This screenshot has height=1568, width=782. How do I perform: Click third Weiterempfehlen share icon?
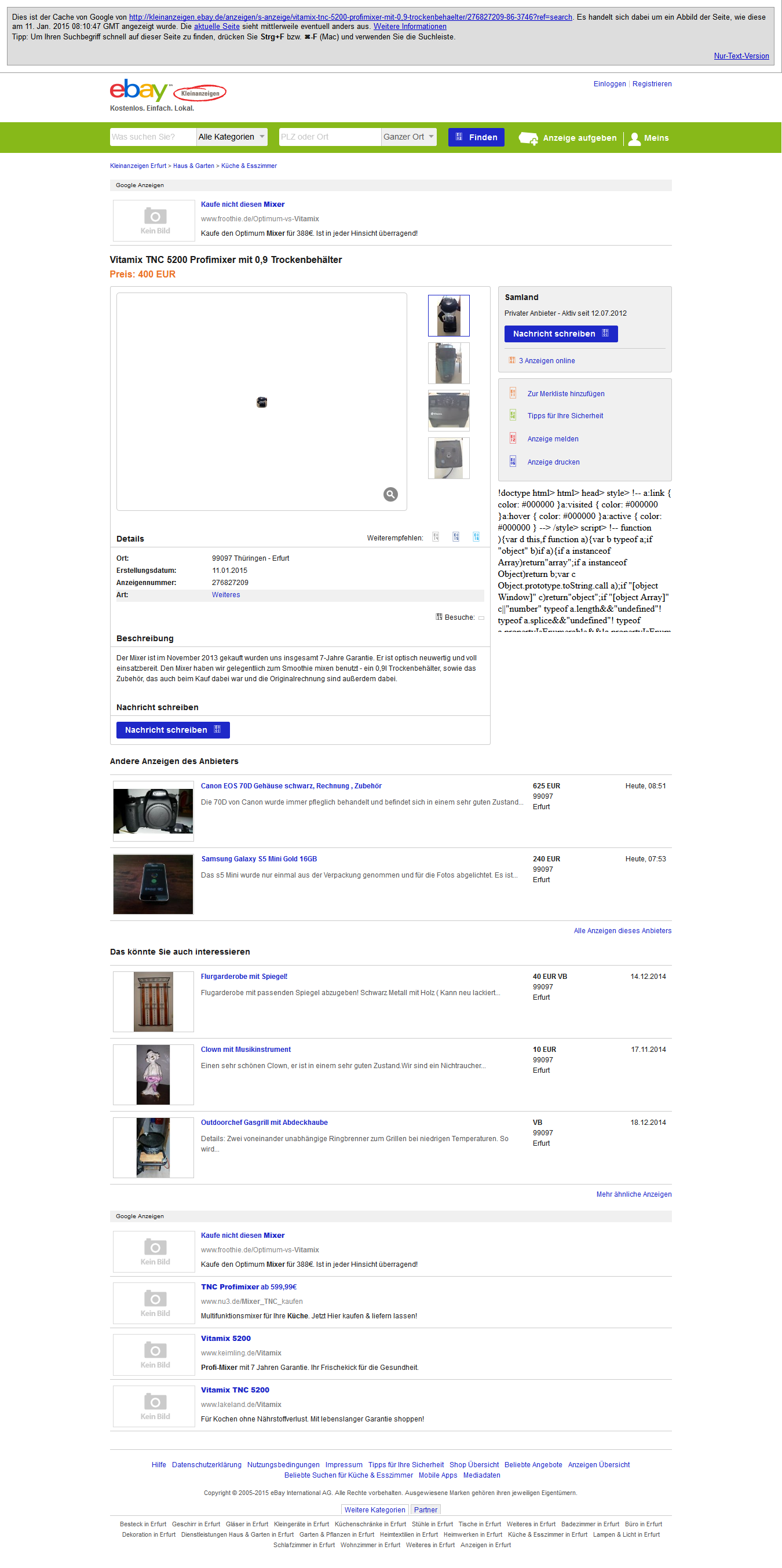pyautogui.click(x=476, y=537)
